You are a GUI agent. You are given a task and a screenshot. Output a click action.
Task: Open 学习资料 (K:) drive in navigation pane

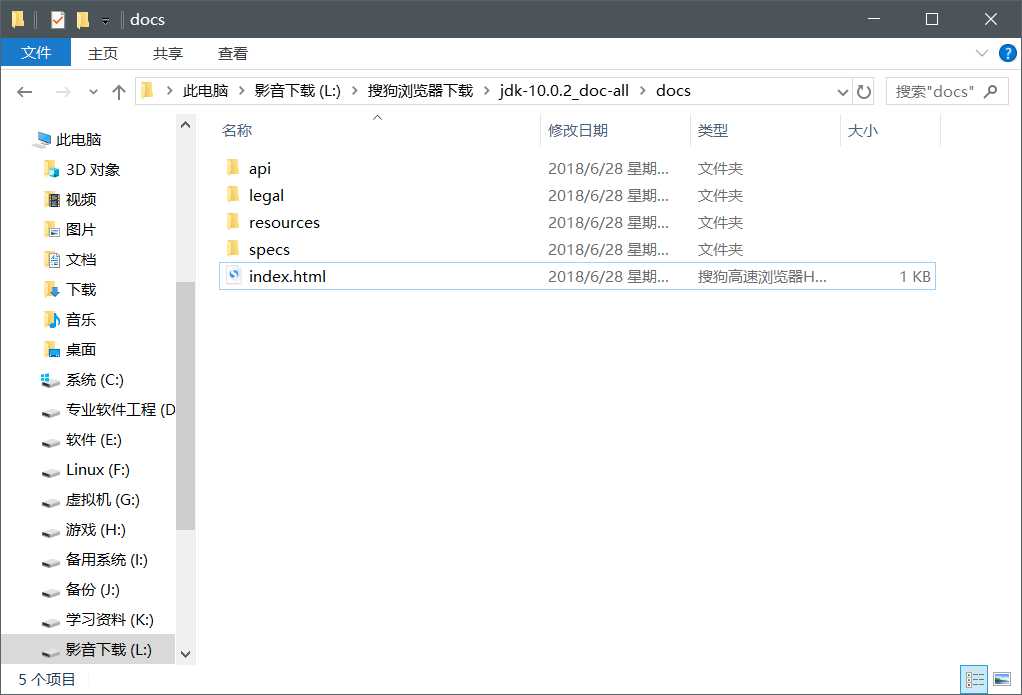click(110, 619)
